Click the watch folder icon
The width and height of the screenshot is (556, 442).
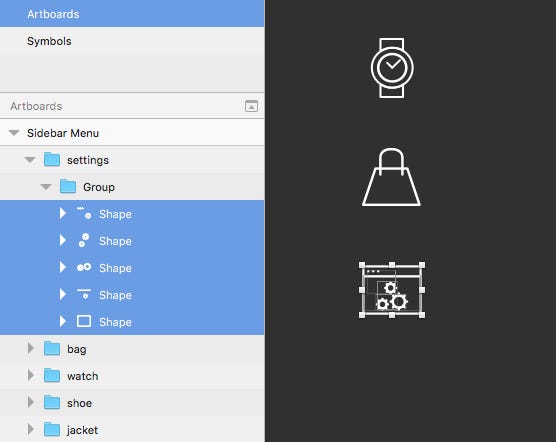click(52, 375)
